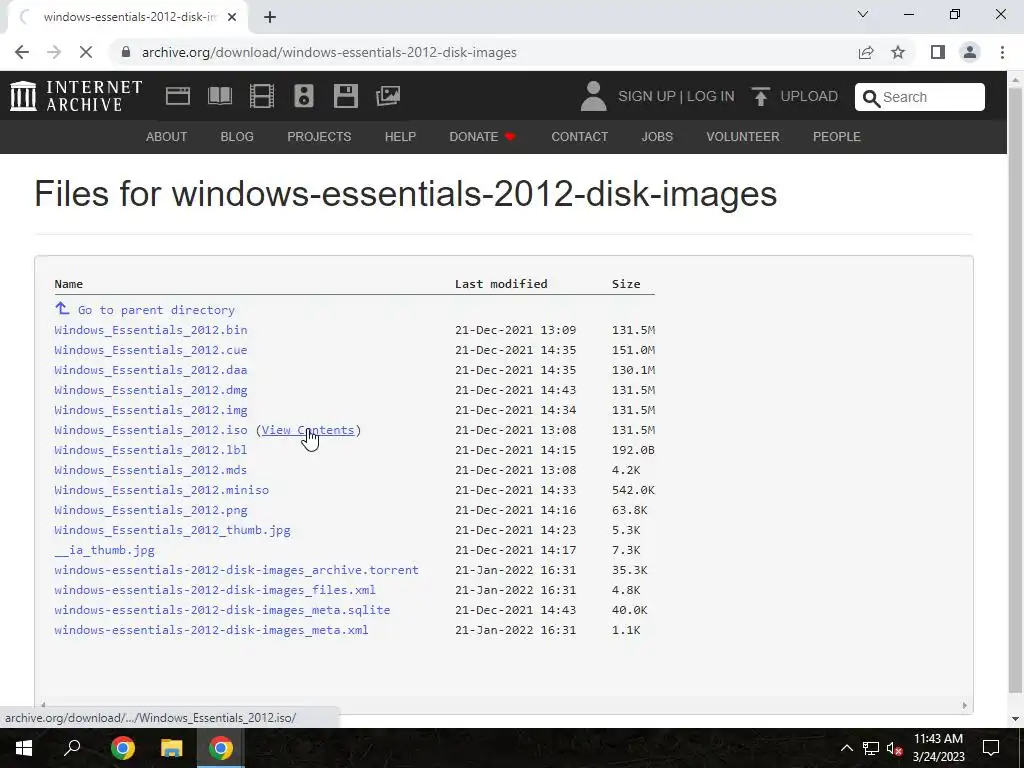Viewport: 1024px width, 768px height.
Task: Click the user avatar icon
Action: 593,96
